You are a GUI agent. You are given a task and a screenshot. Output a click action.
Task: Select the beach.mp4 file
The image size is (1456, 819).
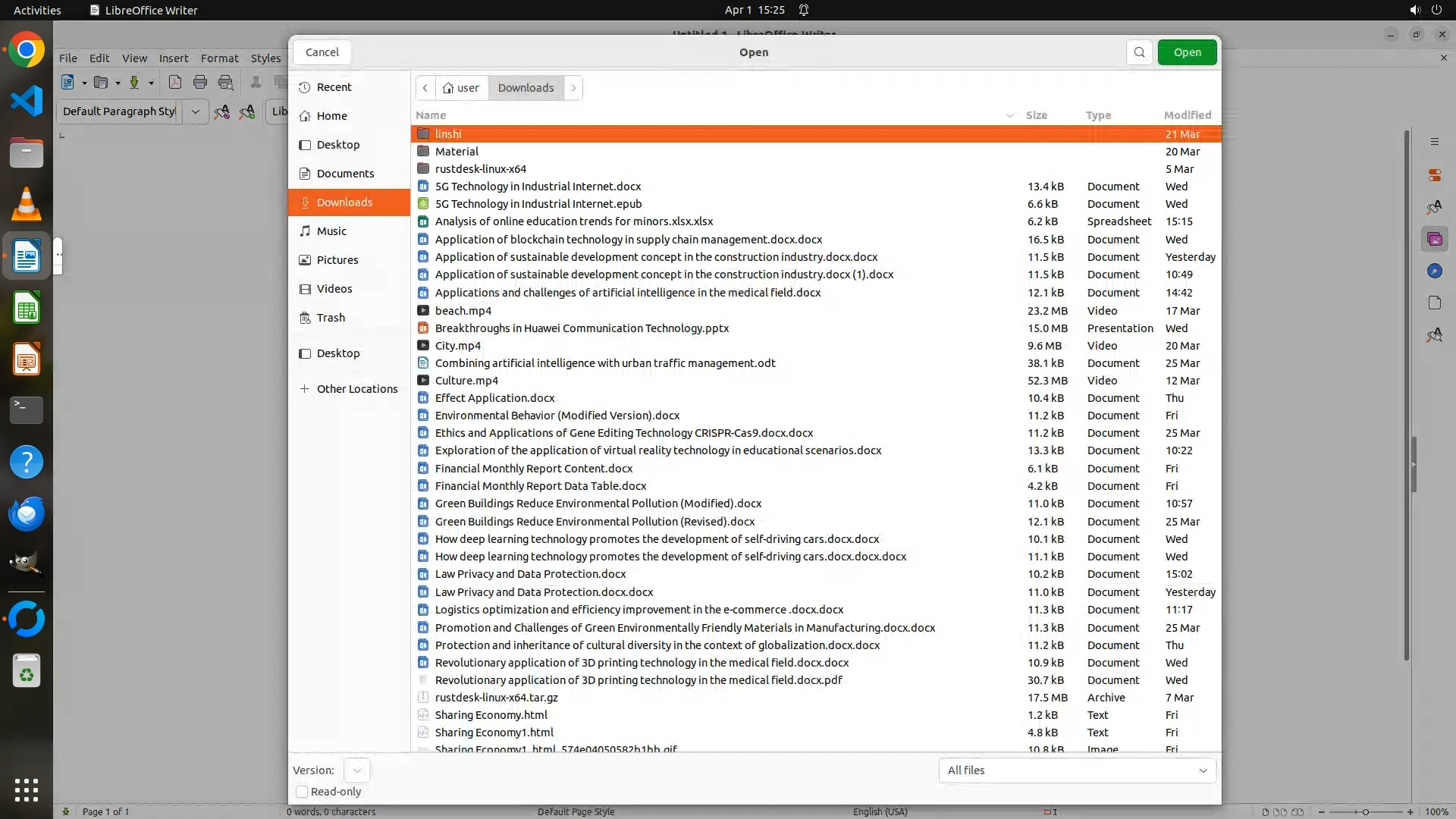pos(463,311)
